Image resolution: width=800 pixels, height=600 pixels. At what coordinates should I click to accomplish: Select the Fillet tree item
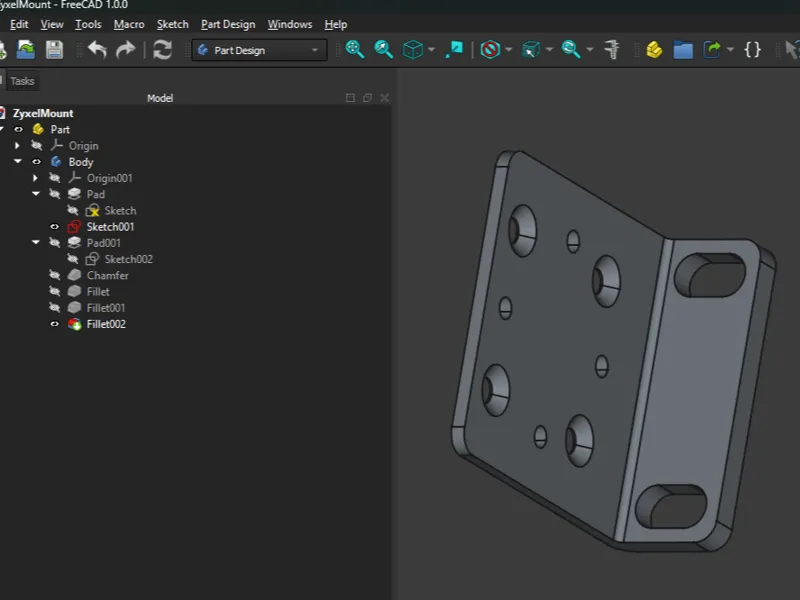pyautogui.click(x=98, y=292)
